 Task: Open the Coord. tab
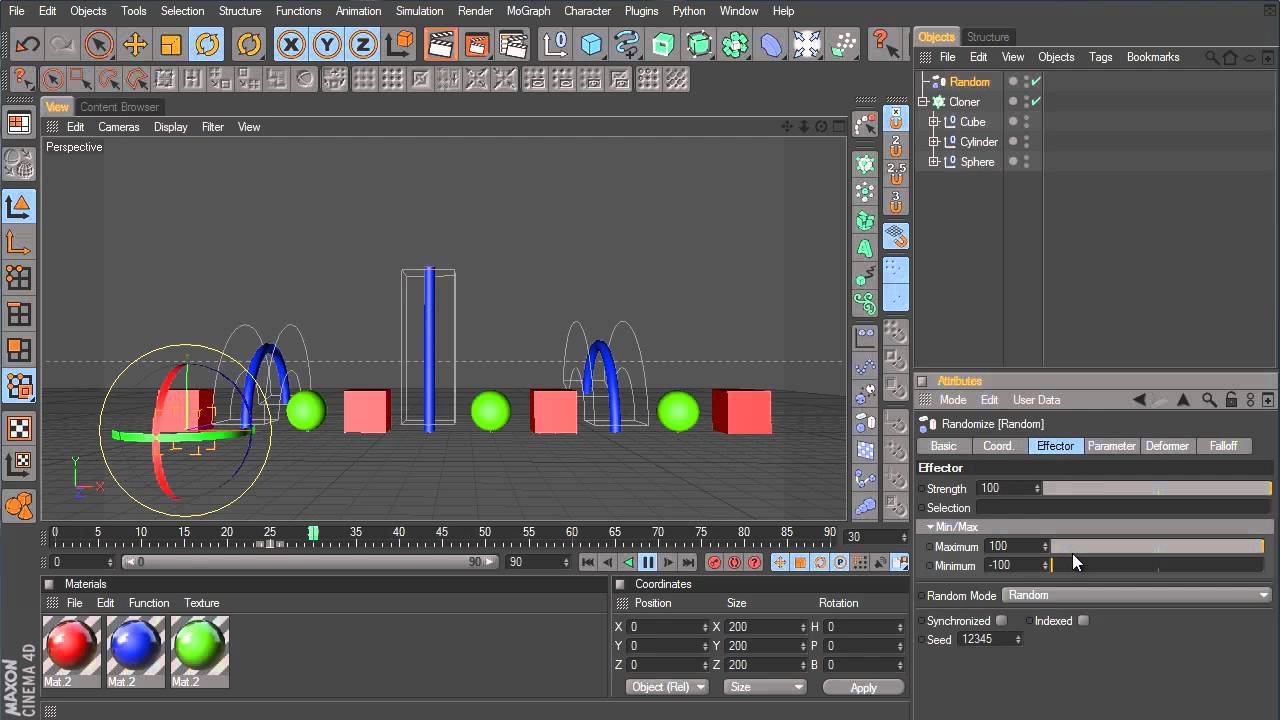(999, 446)
